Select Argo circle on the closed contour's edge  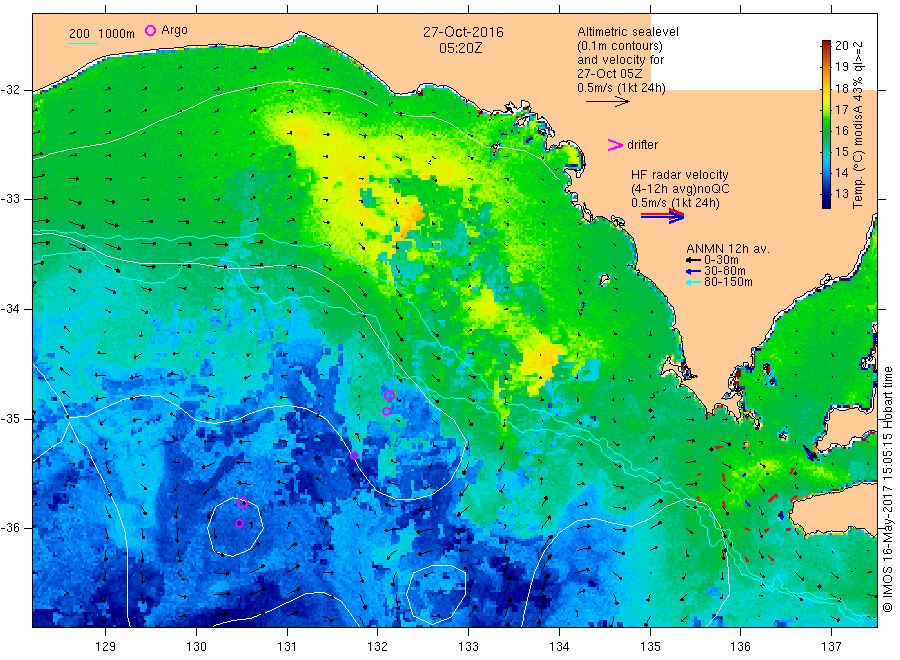point(242,503)
